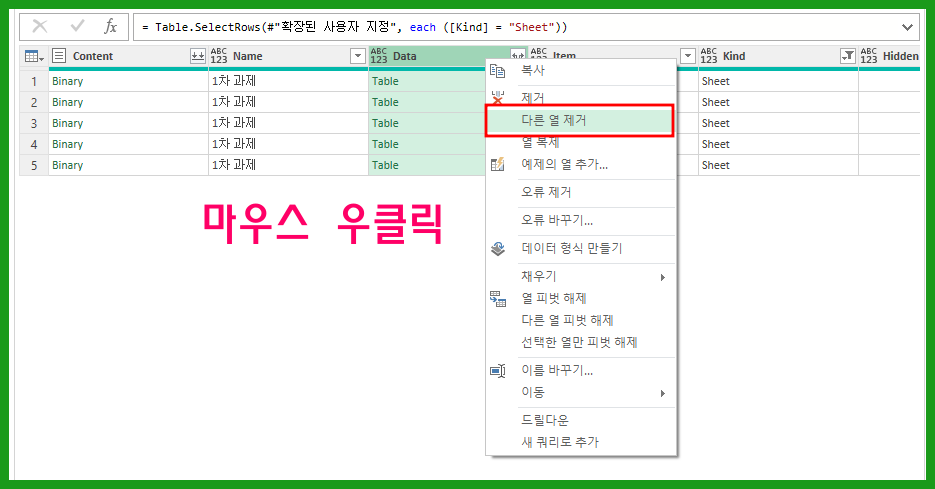Click unpivot icon beside 열 피벗 해제
This screenshot has height=489, width=935.
tap(497, 299)
